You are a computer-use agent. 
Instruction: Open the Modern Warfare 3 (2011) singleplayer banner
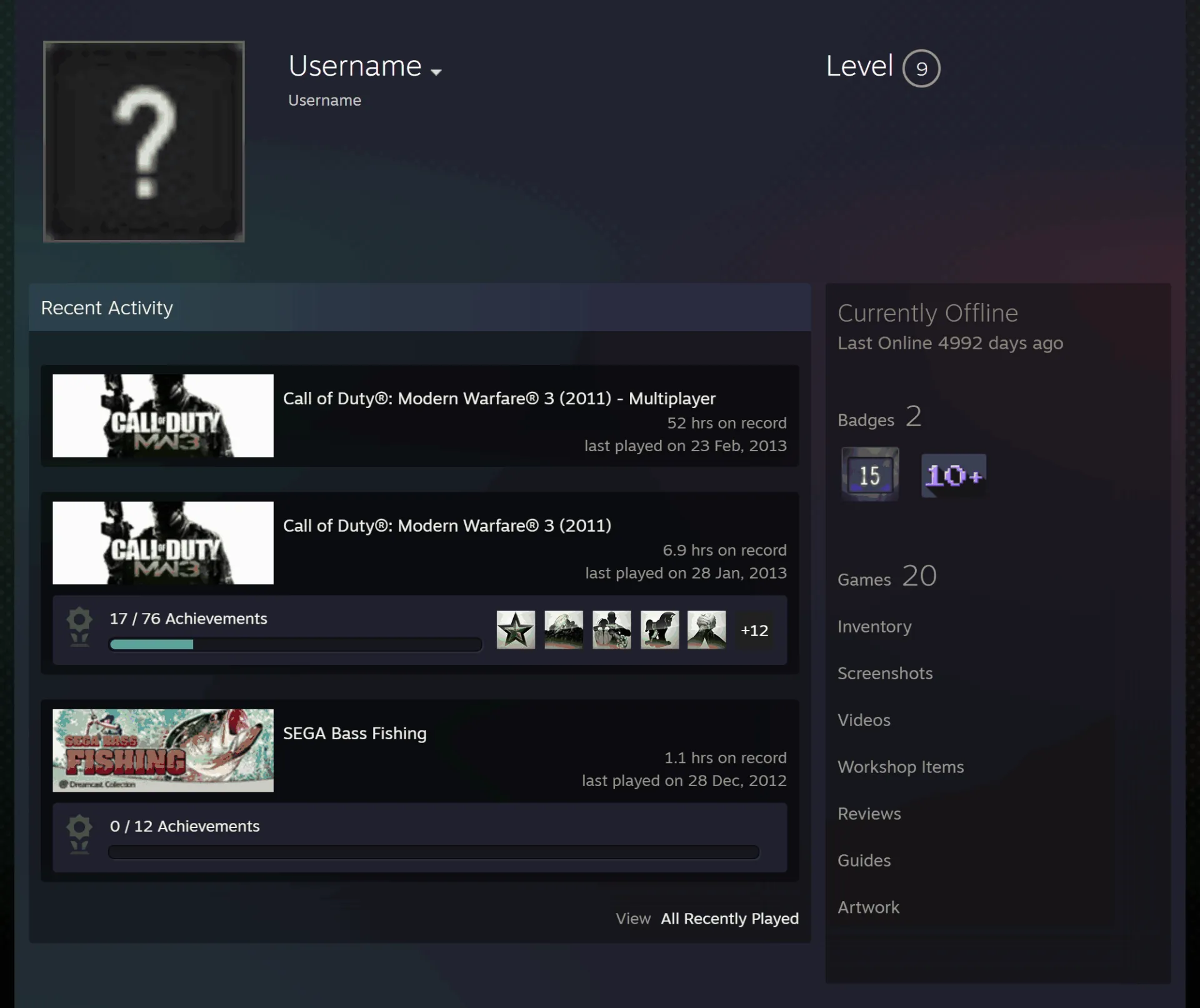pos(163,543)
